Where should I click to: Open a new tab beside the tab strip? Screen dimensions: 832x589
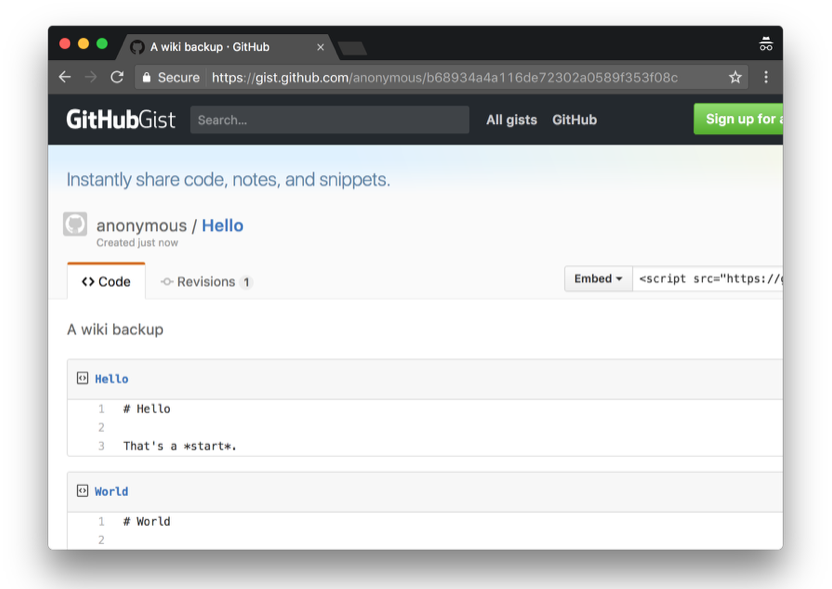pyautogui.click(x=352, y=48)
